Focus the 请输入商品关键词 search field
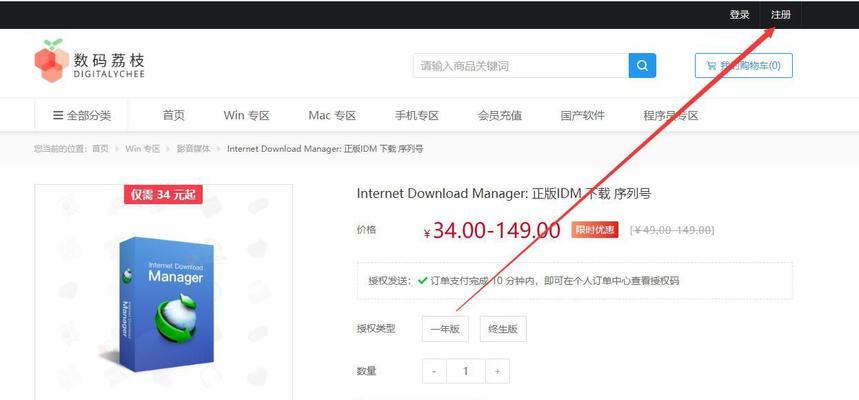859x400 pixels. point(521,66)
